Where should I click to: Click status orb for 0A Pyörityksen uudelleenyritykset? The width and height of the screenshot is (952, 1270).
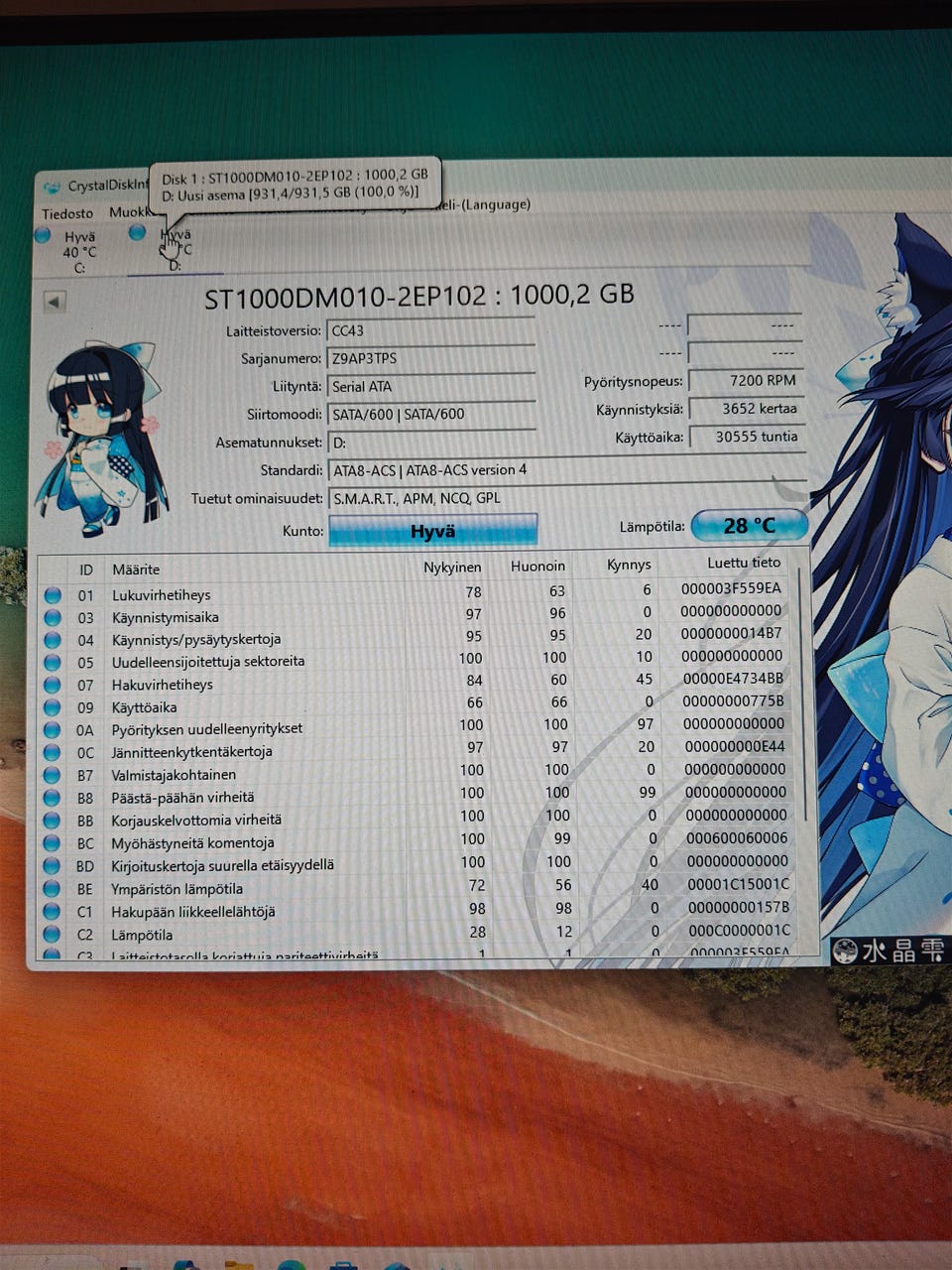54,730
